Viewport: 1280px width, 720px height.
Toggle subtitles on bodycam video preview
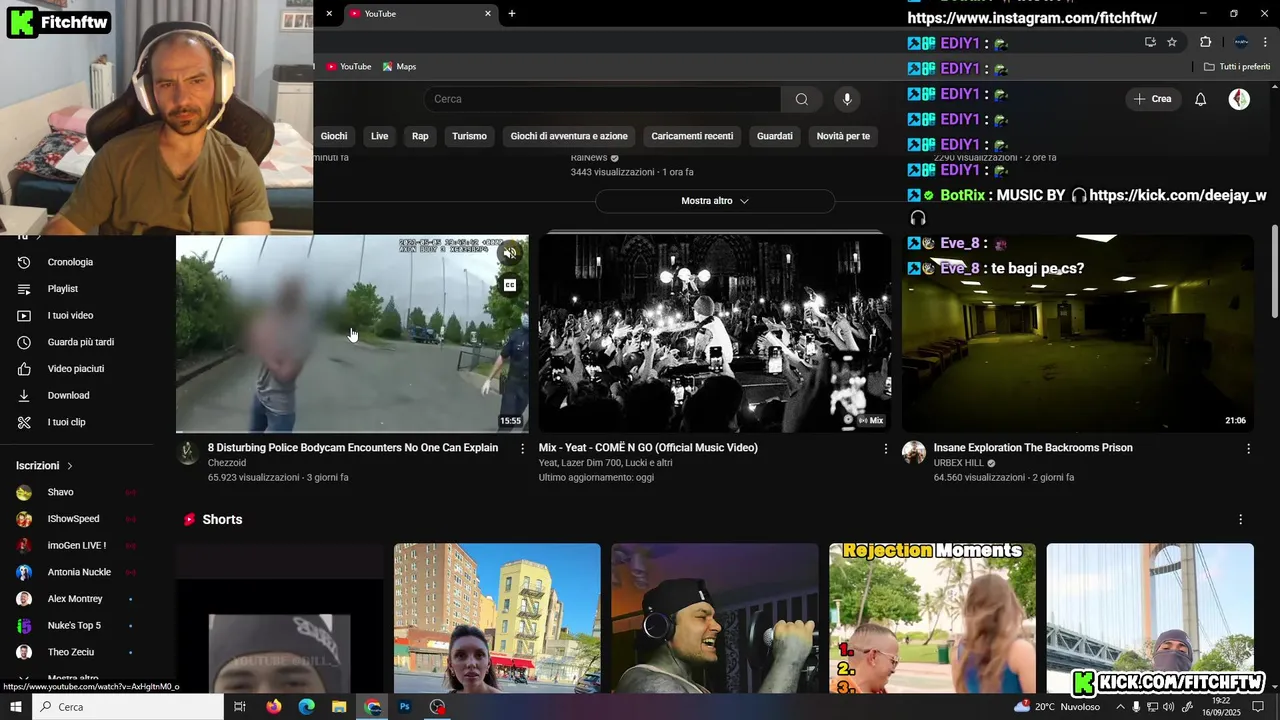click(510, 285)
